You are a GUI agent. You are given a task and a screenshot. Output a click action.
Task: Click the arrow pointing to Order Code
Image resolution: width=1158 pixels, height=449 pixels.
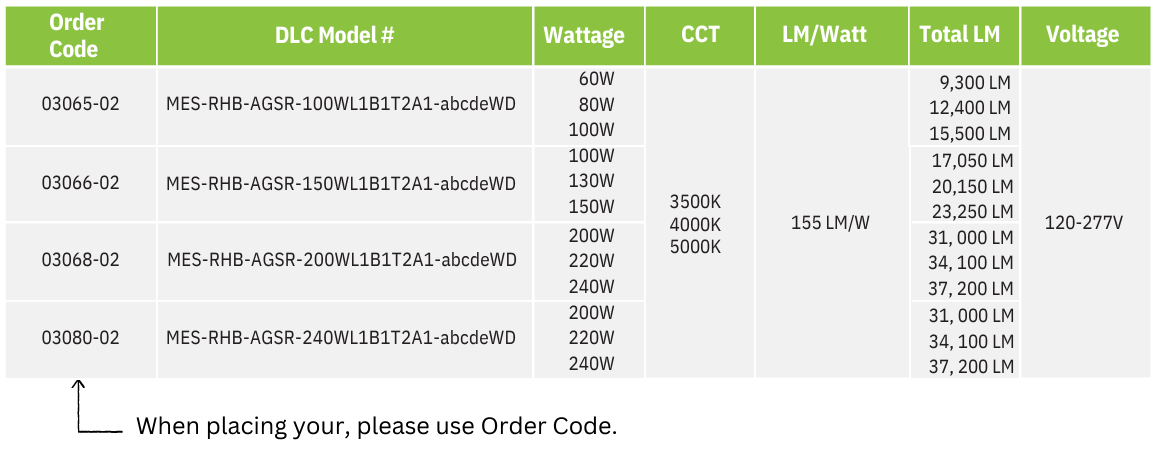[x=99, y=406]
